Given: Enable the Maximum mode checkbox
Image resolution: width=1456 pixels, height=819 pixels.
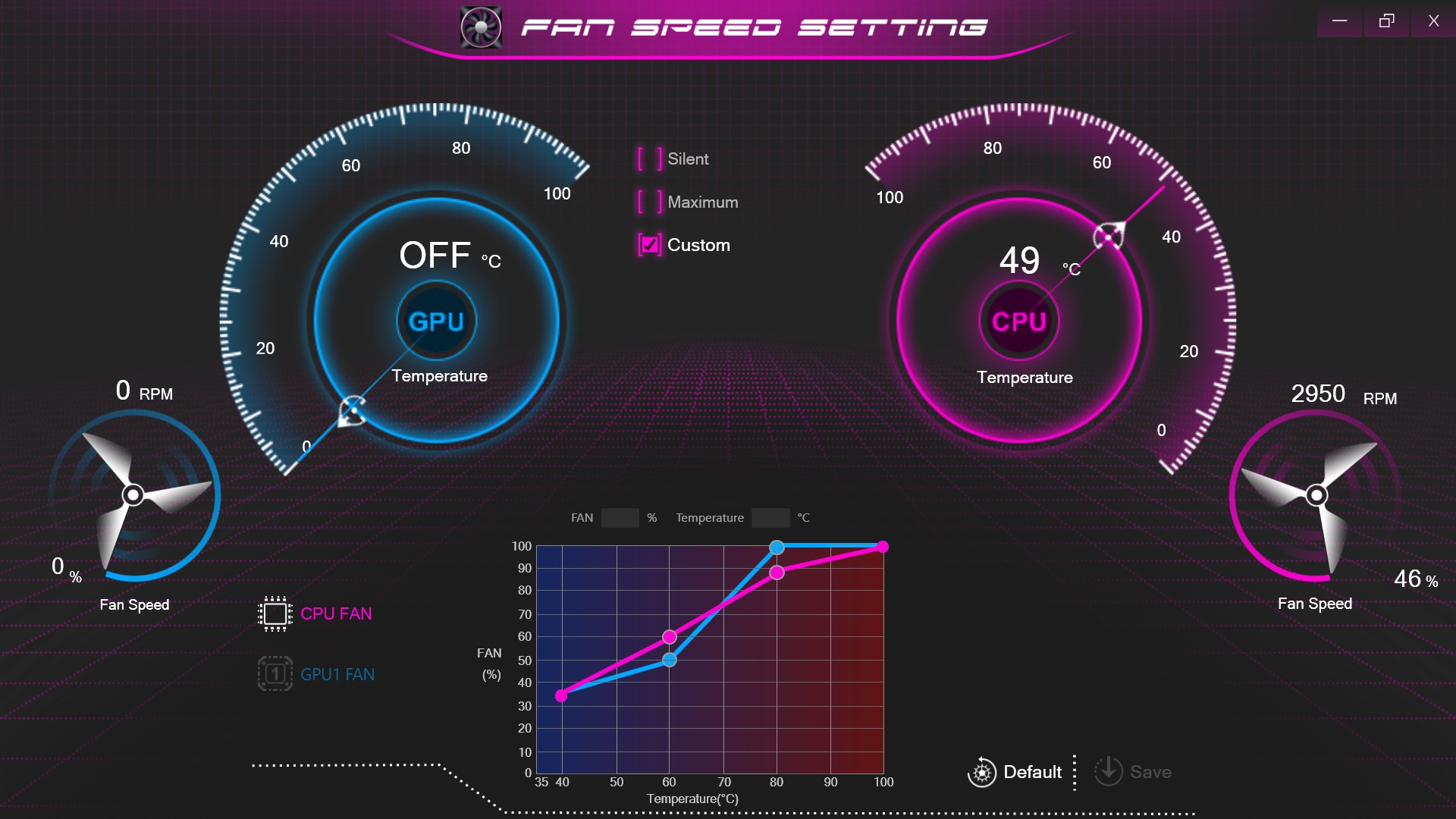Looking at the screenshot, I should click(650, 202).
